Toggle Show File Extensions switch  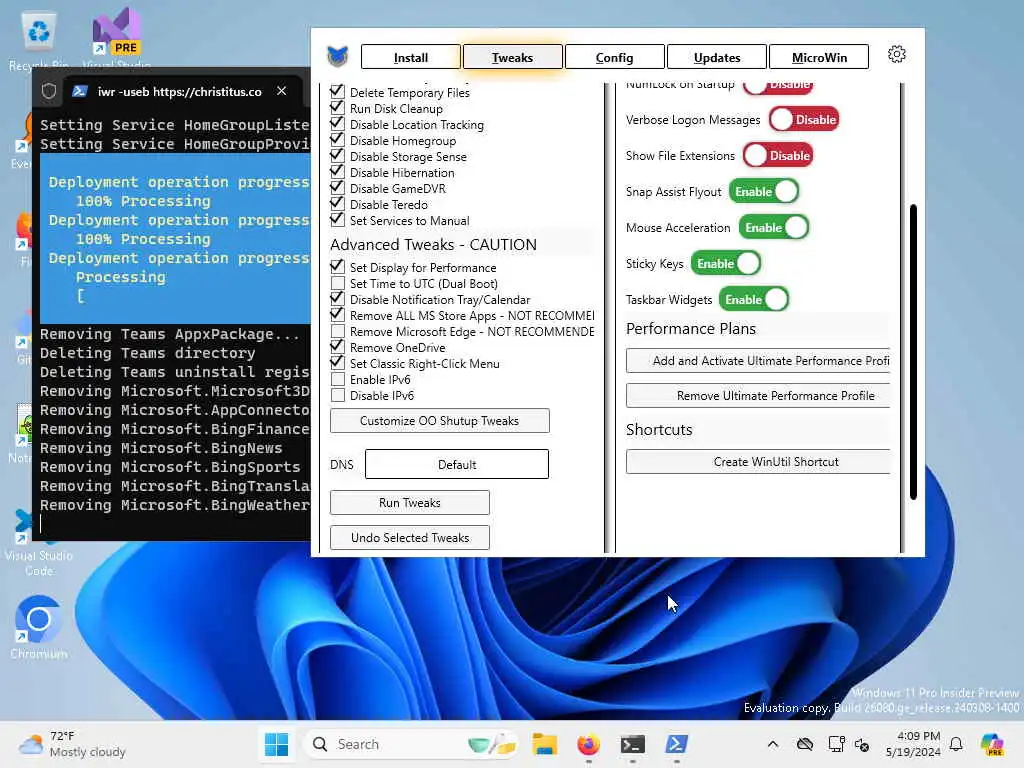[x=778, y=155]
